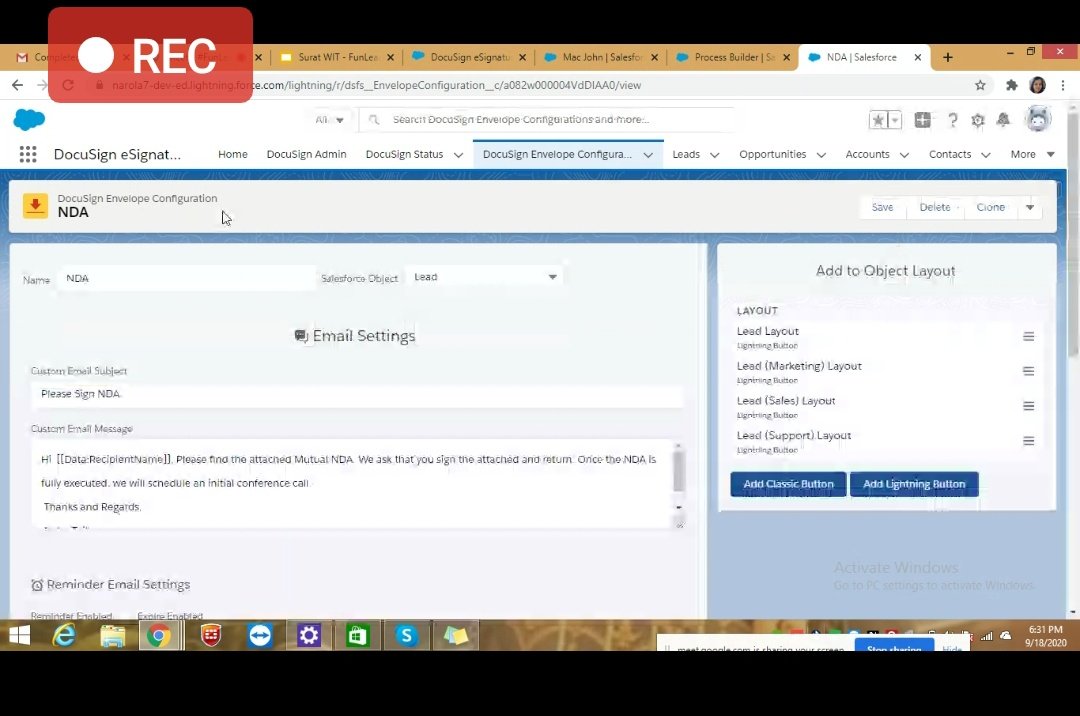Open the Setup gear icon
This screenshot has height=716, width=1080.
[x=978, y=120]
